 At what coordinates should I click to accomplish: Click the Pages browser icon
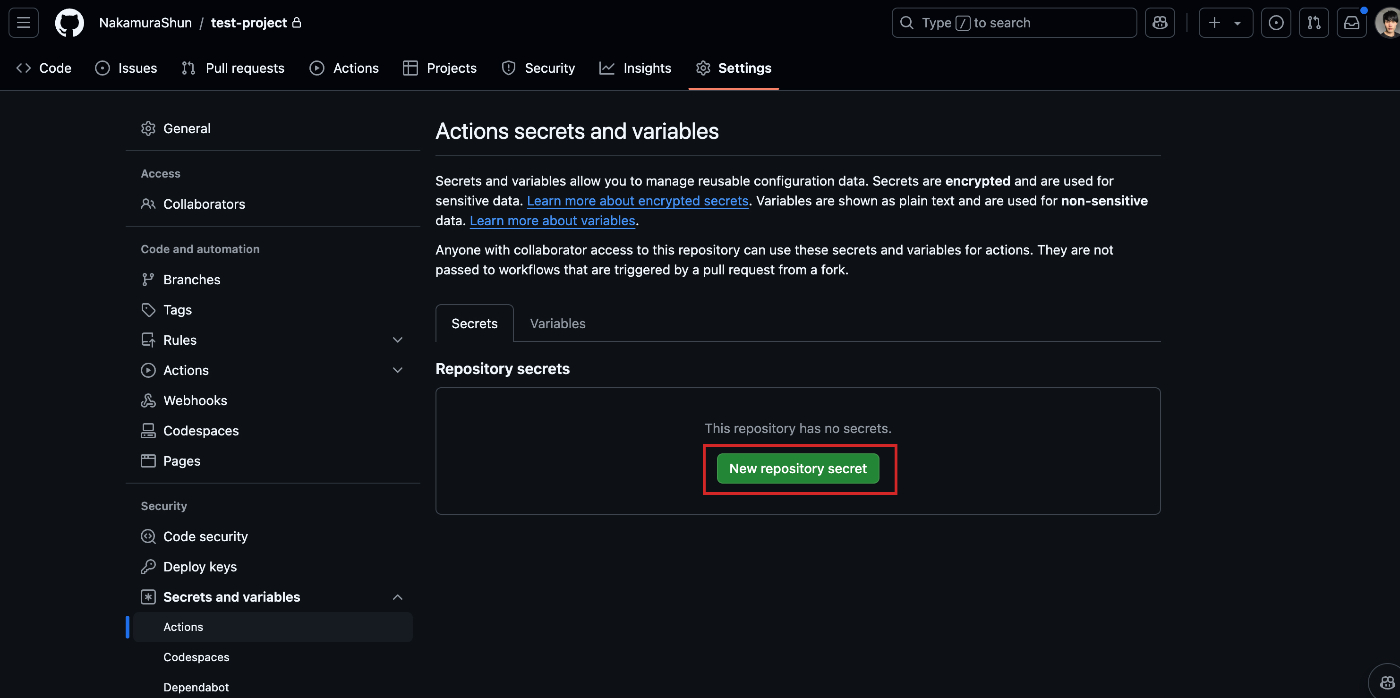[x=148, y=461]
